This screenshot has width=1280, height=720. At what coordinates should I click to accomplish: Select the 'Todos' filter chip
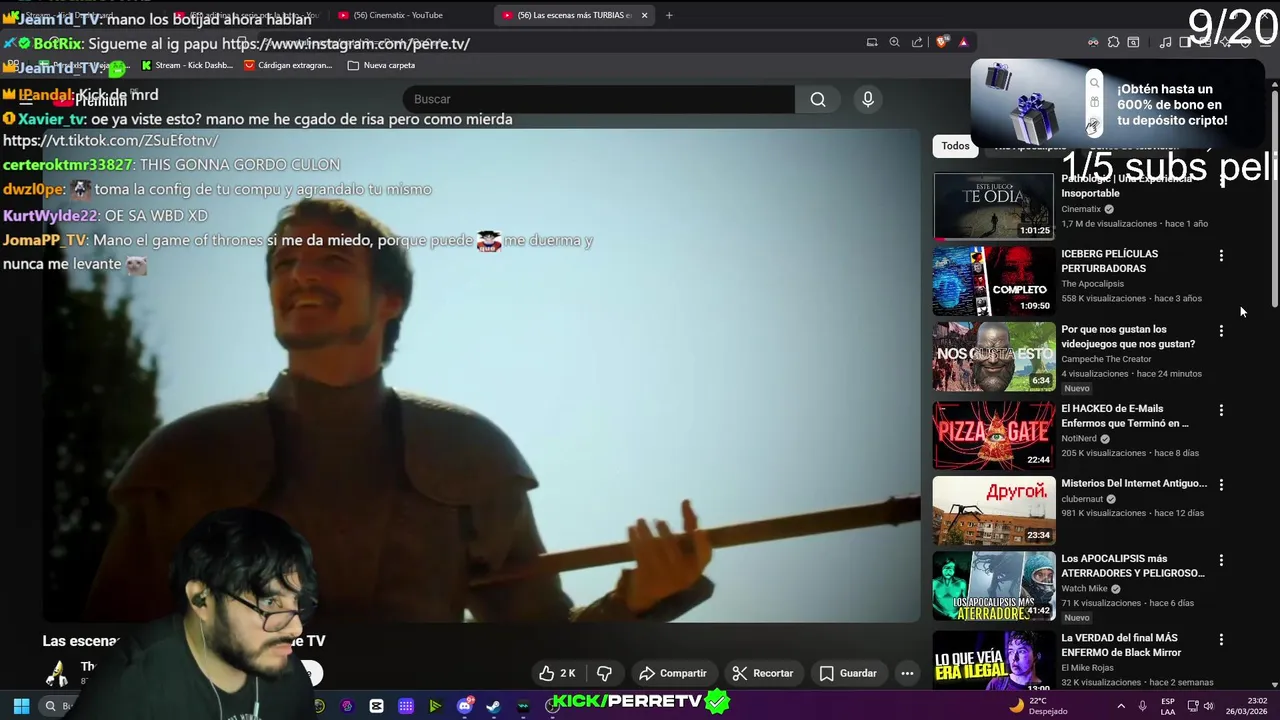pyautogui.click(x=955, y=146)
